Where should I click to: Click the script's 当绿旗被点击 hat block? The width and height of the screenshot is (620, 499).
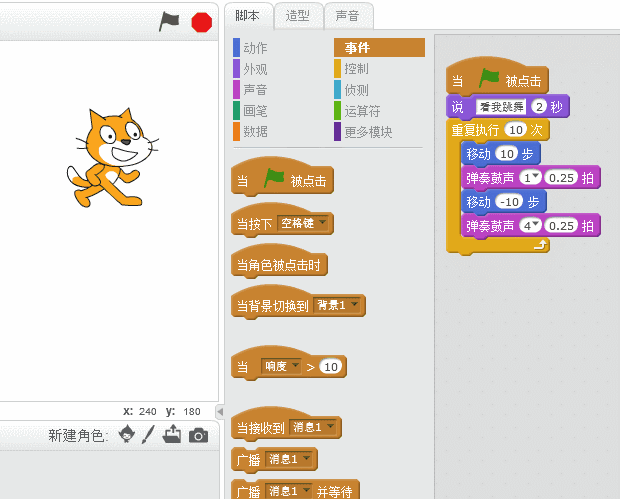pyautogui.click(x=497, y=76)
